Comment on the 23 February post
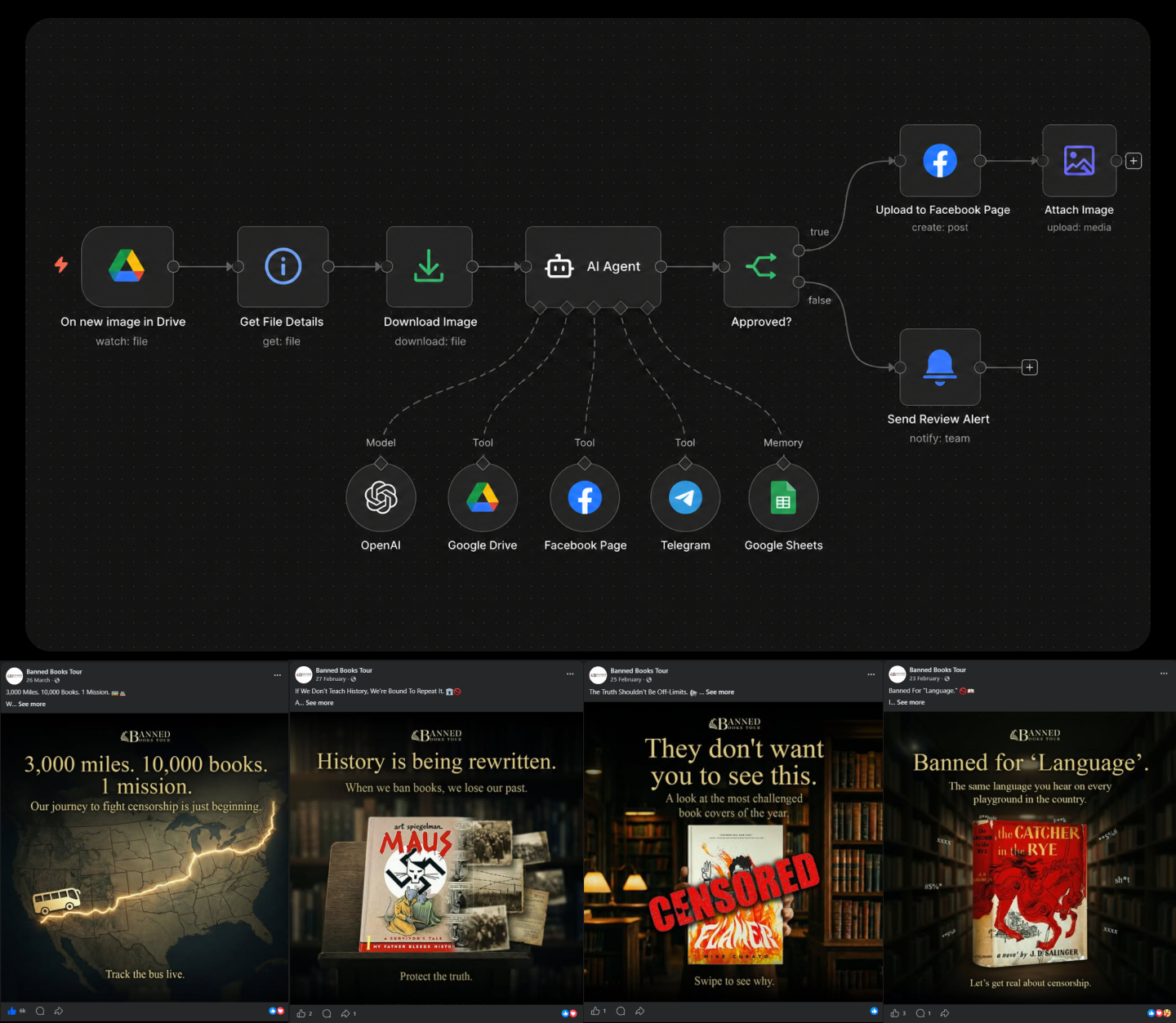This screenshot has width=1176, height=1023. coord(920,1013)
